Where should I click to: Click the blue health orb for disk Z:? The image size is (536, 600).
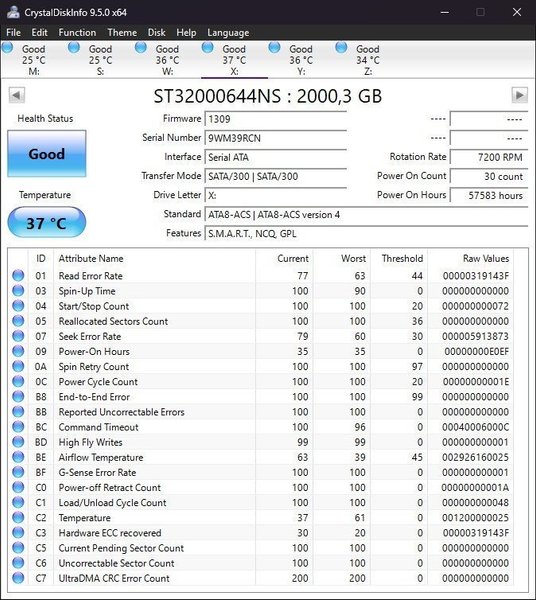point(341,48)
